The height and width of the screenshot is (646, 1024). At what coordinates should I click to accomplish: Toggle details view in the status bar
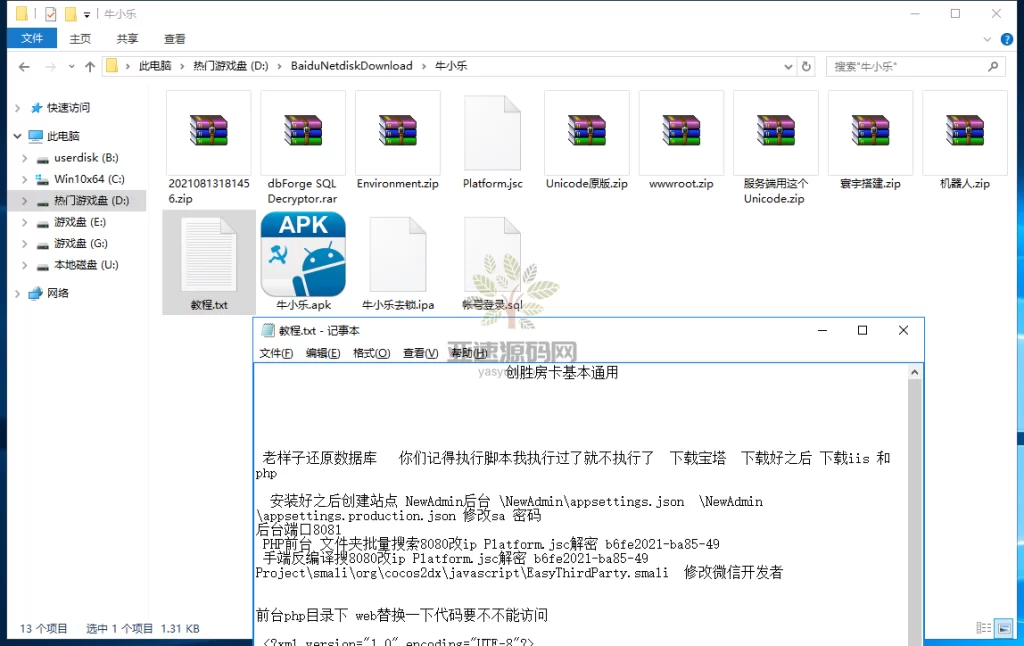(x=986, y=628)
